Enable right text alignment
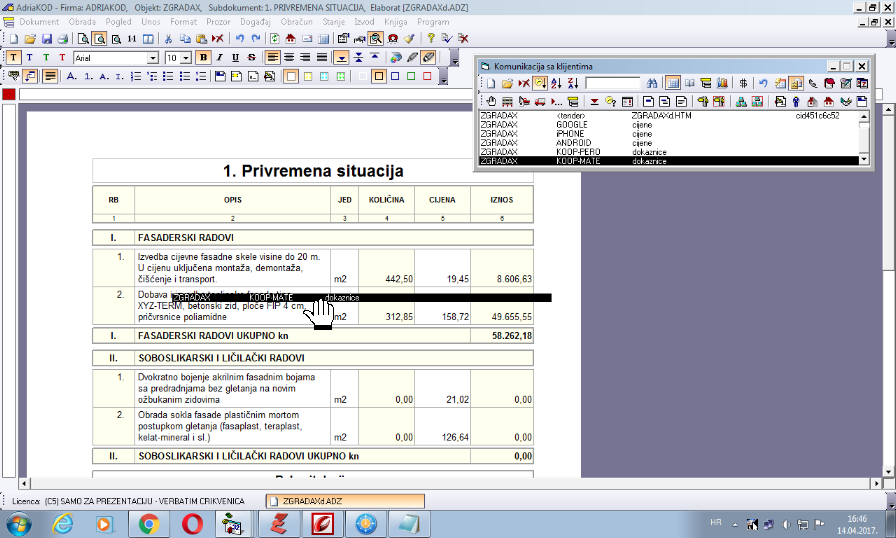Viewport: 896px width, 538px height. 305,58
